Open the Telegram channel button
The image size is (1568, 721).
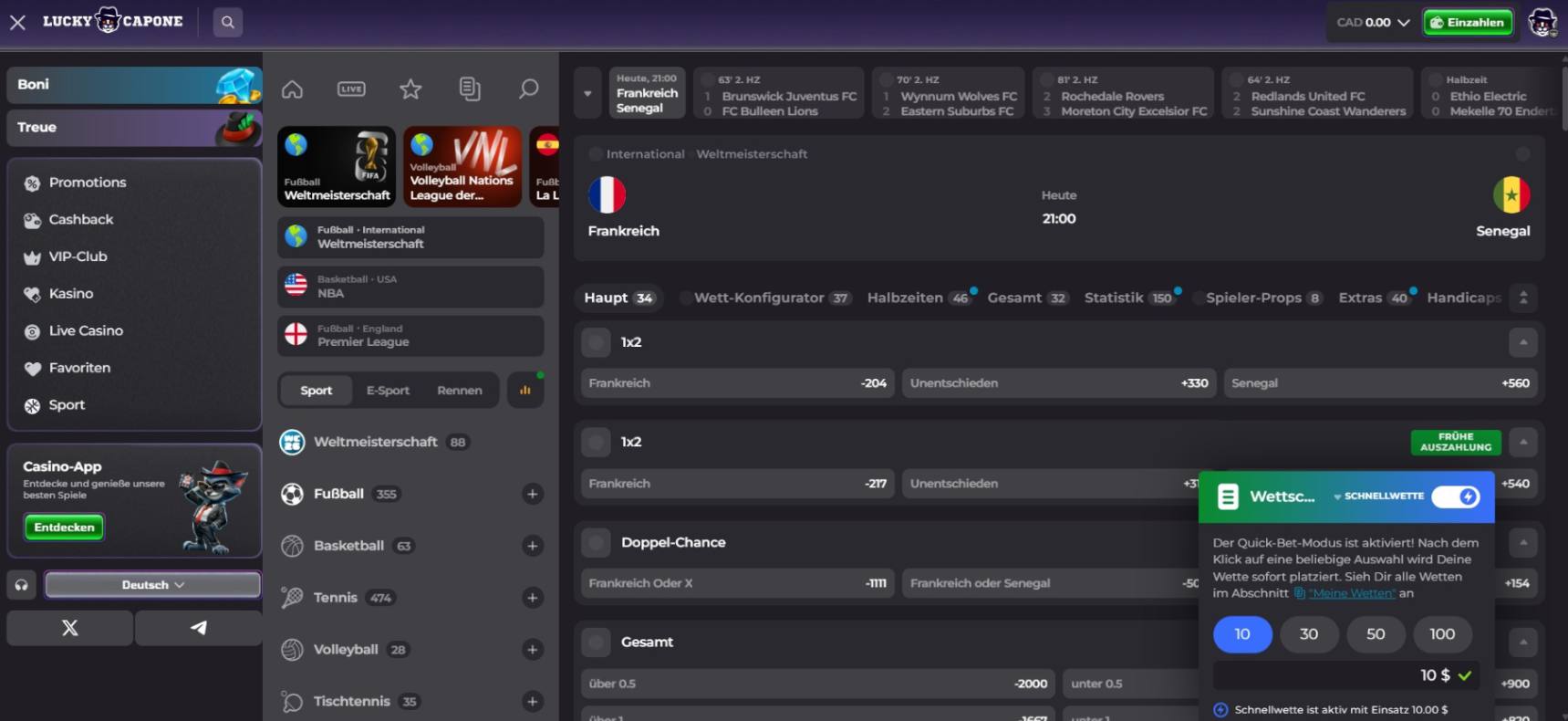pos(198,628)
